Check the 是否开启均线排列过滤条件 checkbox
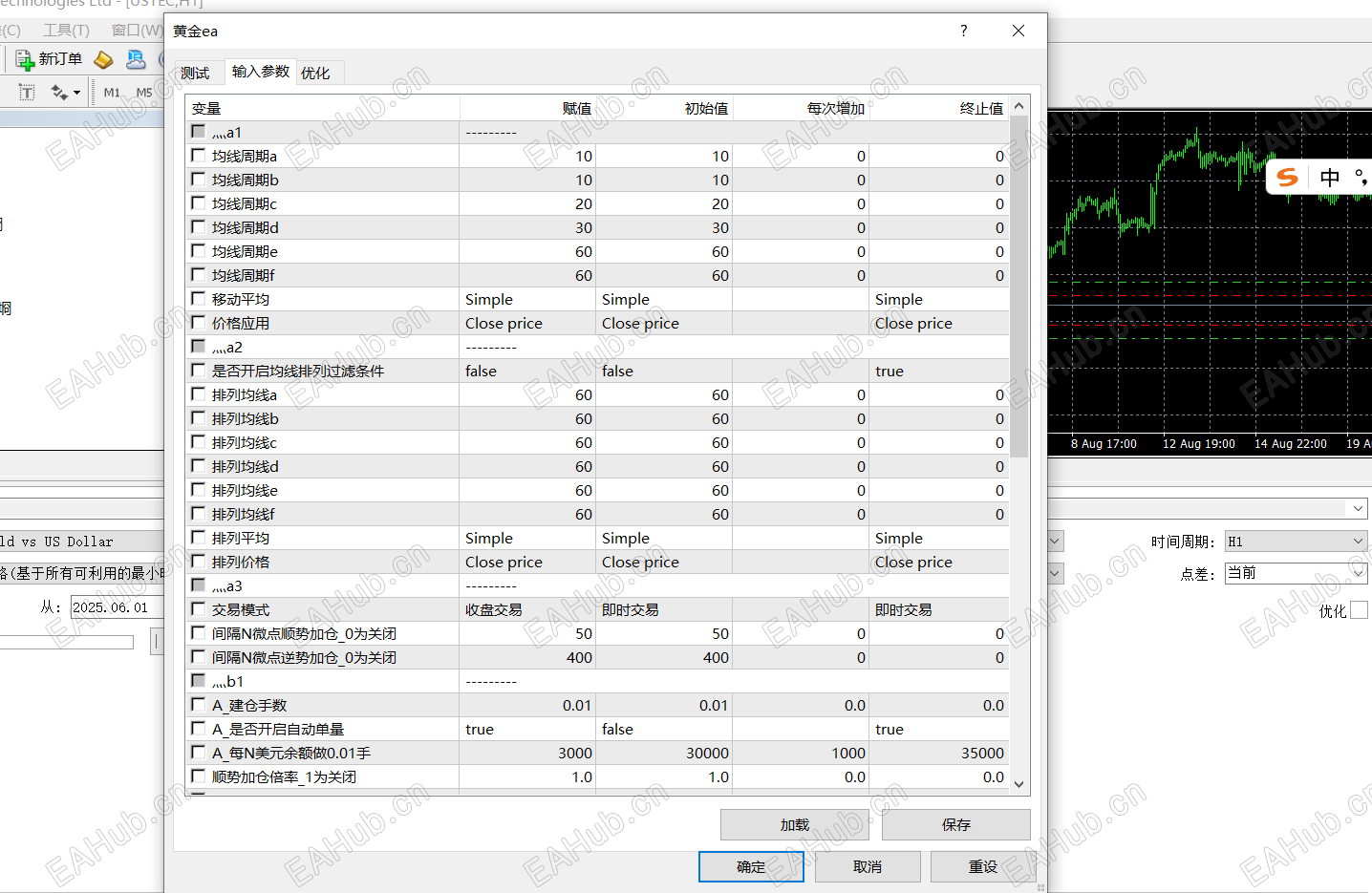 (x=199, y=370)
